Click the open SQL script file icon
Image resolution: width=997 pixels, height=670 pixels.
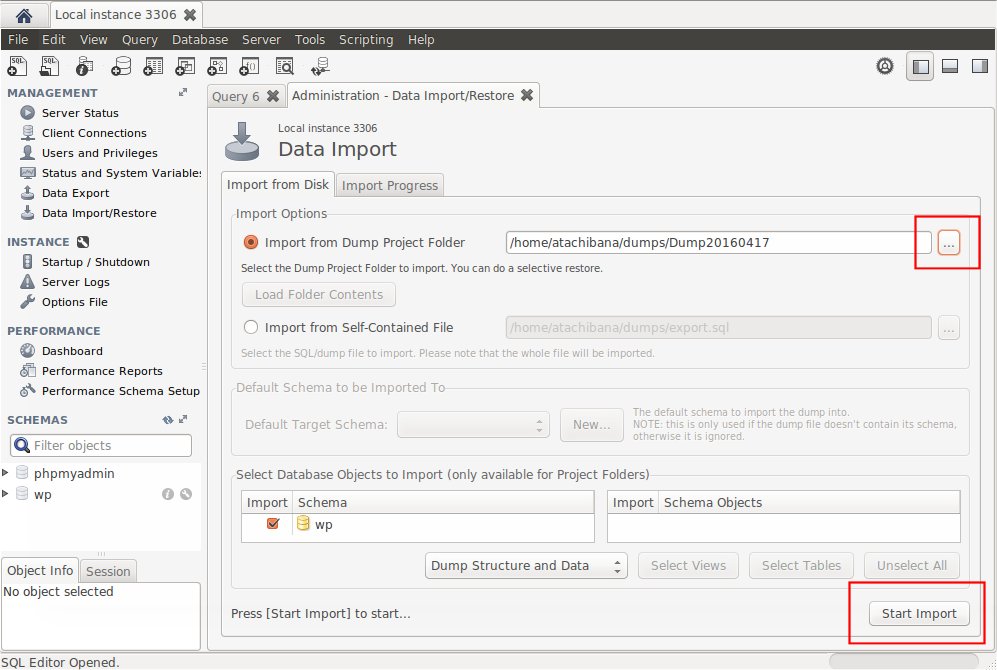coord(51,66)
